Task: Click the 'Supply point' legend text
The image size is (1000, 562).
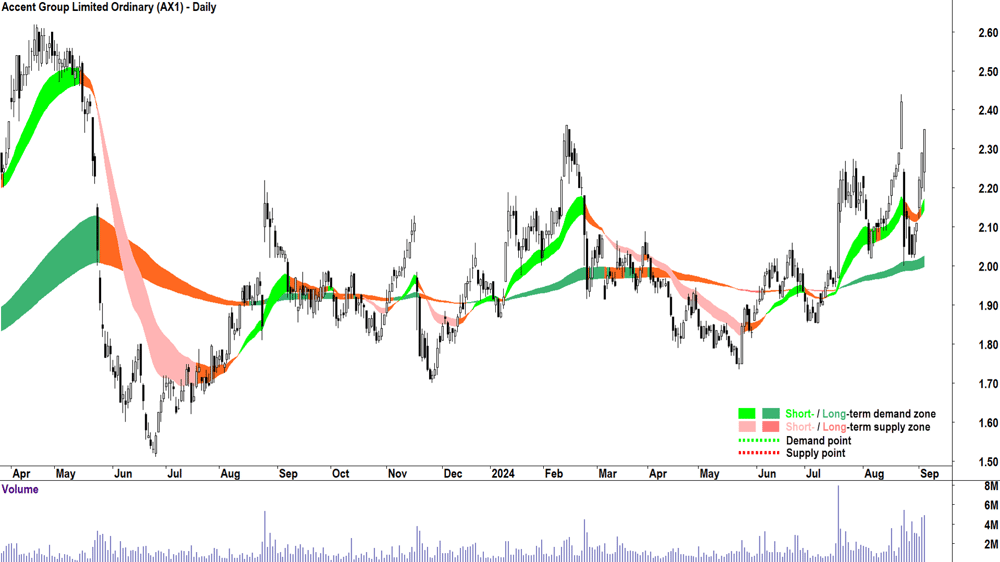Action: 816,453
